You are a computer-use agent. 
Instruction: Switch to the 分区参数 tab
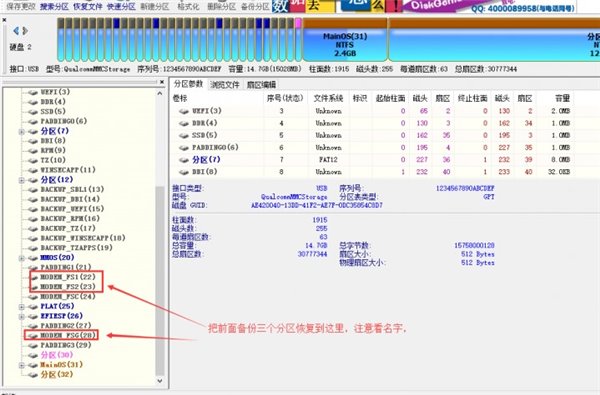[188, 84]
